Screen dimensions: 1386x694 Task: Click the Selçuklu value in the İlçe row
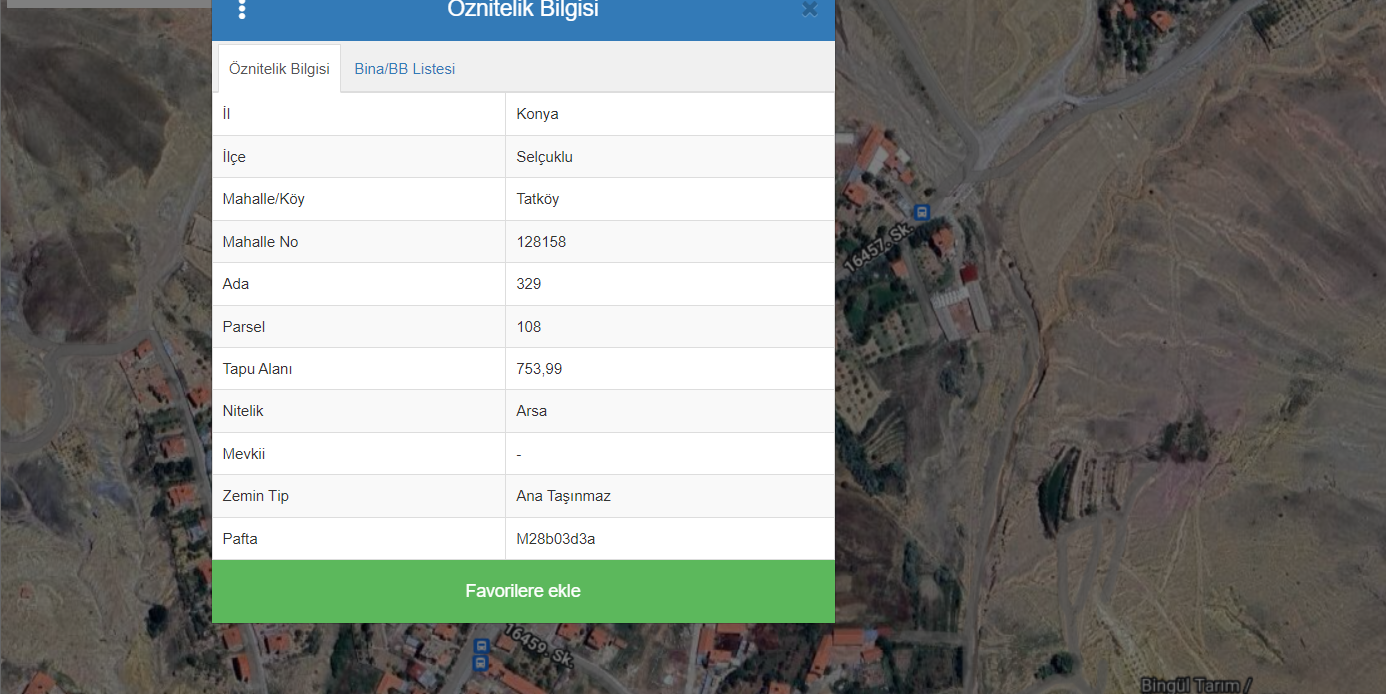tap(544, 157)
